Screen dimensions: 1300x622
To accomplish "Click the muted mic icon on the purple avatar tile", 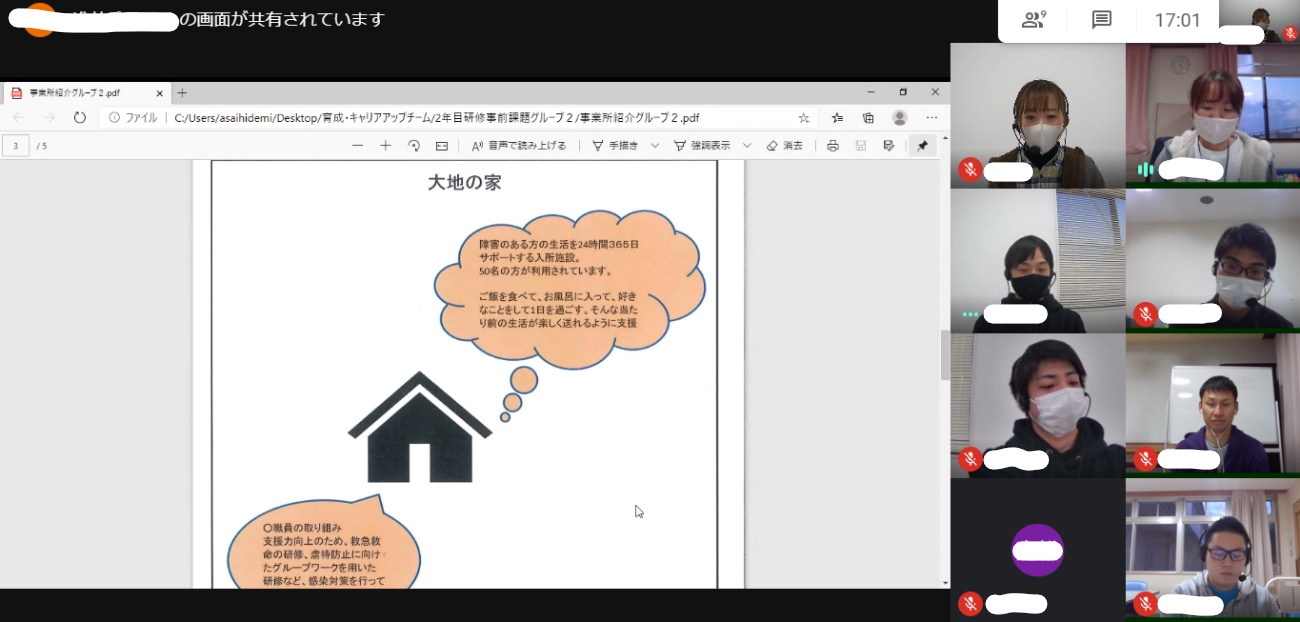I will tap(969, 603).
